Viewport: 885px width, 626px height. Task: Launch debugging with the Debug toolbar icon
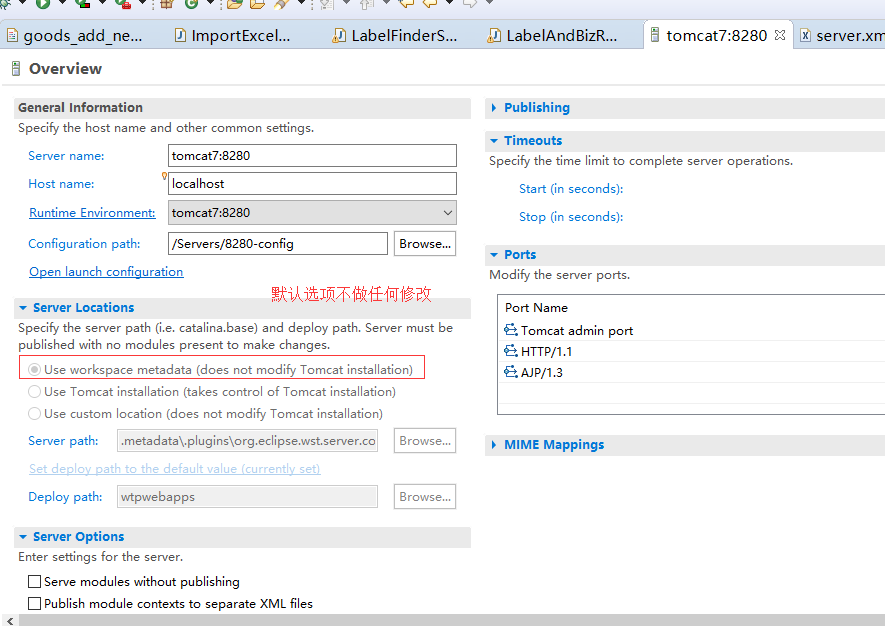pyautogui.click(x=5, y=6)
